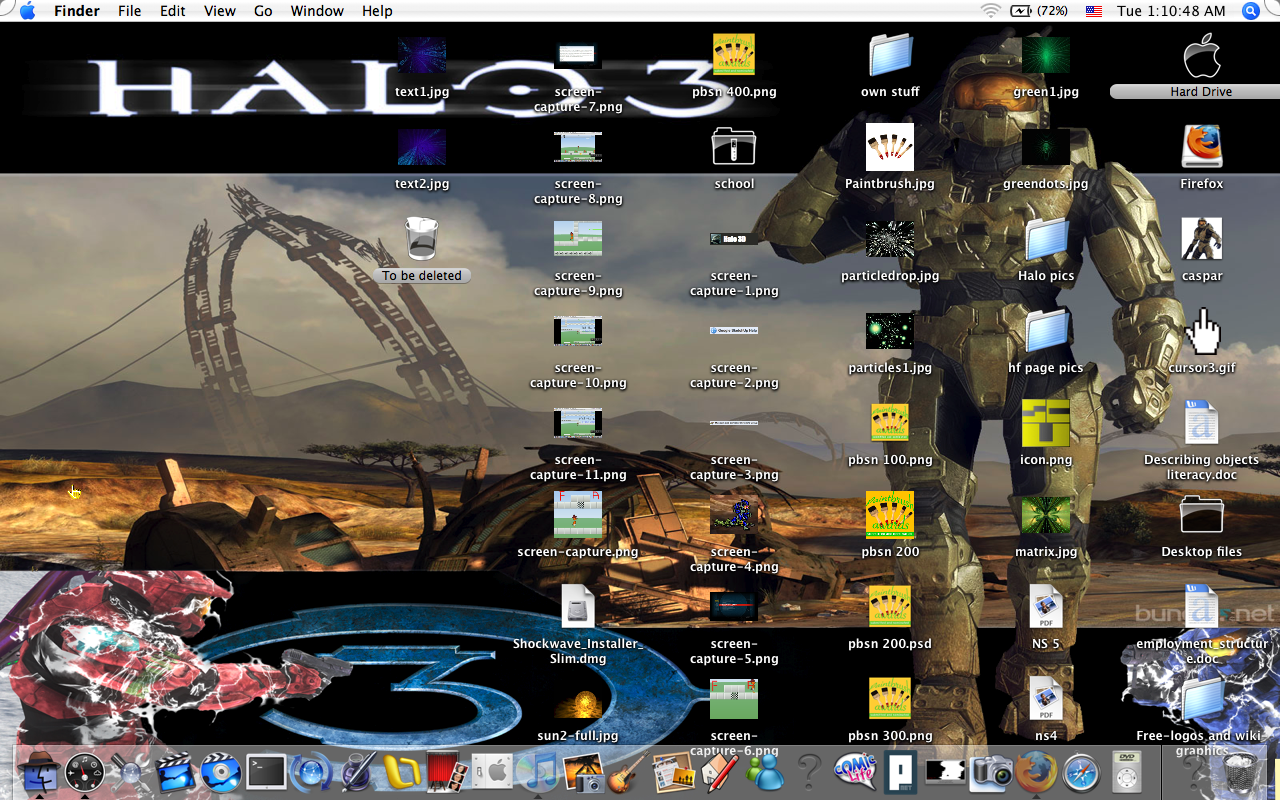This screenshot has width=1280, height=800.
Task: Open the View menu
Action: pyautogui.click(x=219, y=11)
